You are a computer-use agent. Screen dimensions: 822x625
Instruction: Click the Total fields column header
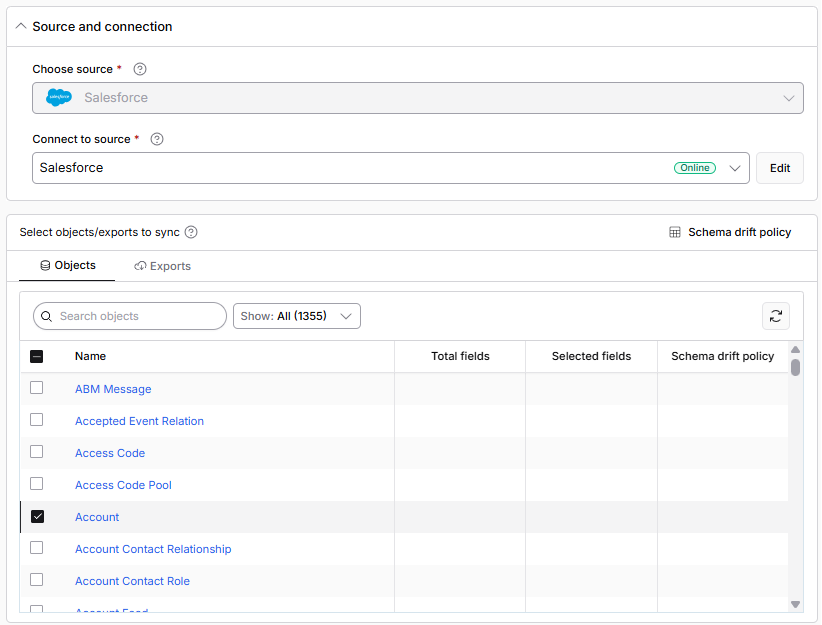(x=460, y=356)
